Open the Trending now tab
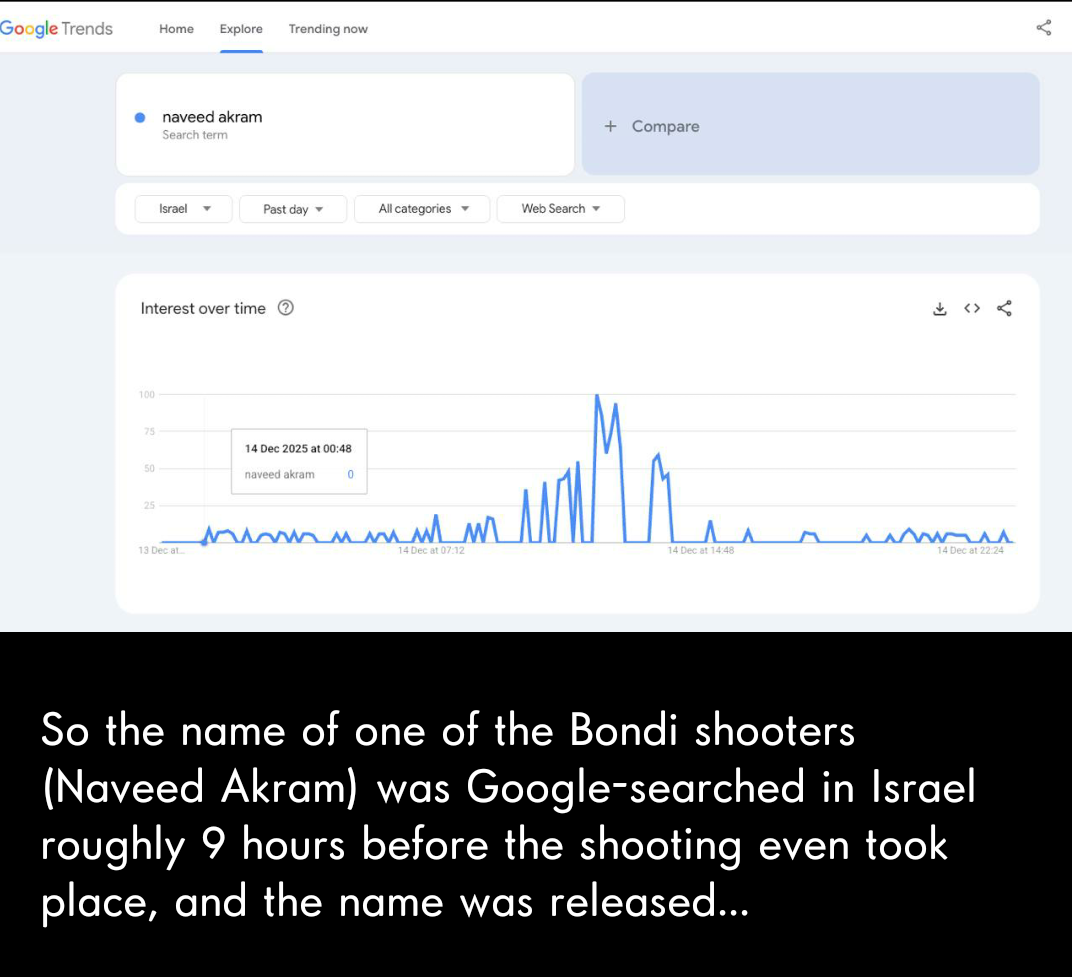 tap(328, 29)
